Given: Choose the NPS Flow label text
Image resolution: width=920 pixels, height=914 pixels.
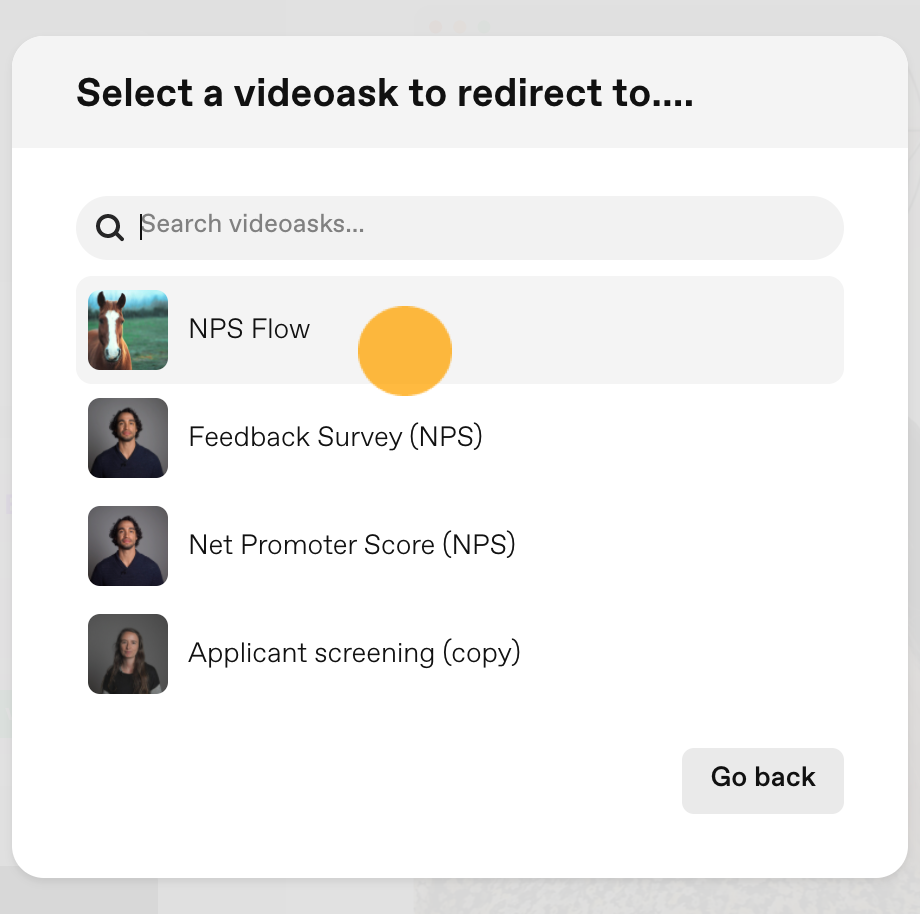Looking at the screenshot, I should pos(249,329).
